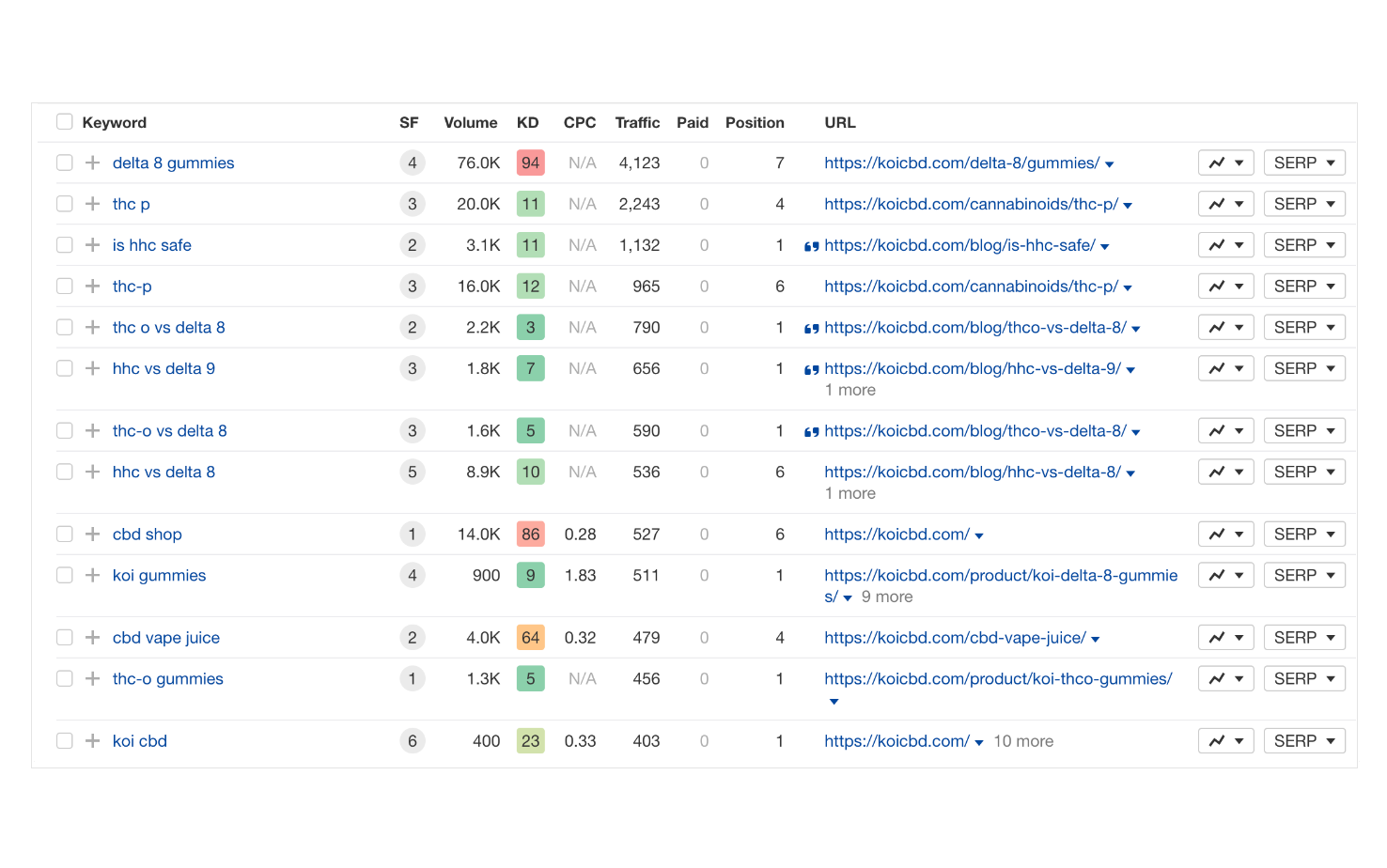
Task: Click the plus icon for 'cbd vape juice'
Action: [92, 638]
